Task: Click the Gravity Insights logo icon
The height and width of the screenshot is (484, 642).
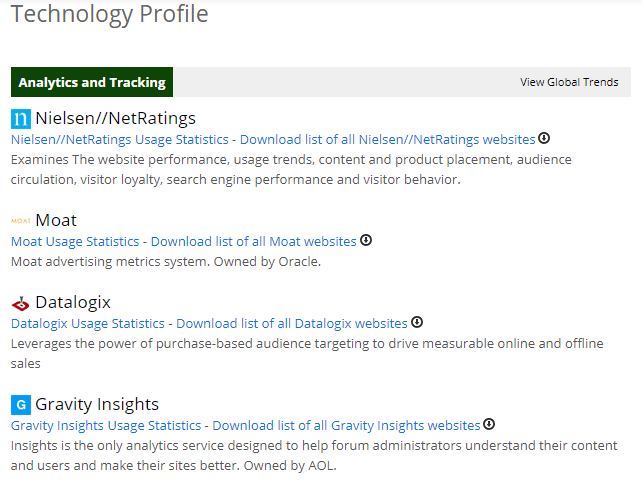Action: 20,405
